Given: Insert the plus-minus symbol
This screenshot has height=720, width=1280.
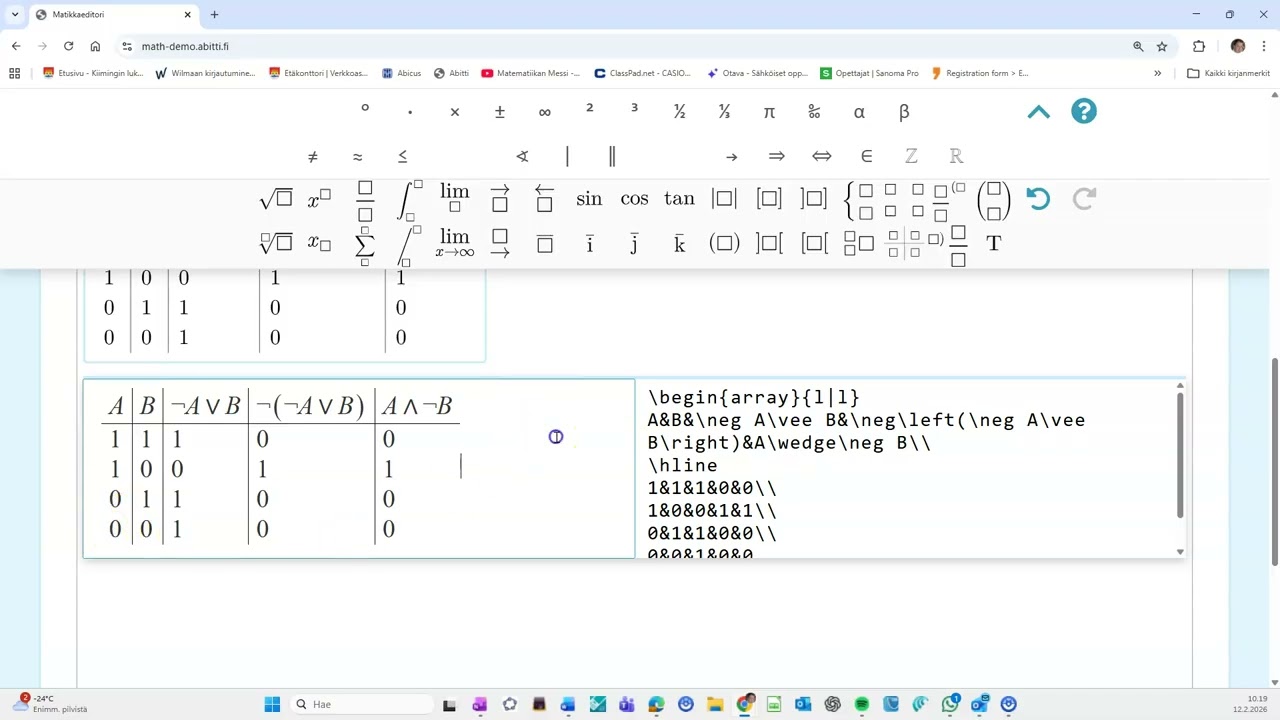Looking at the screenshot, I should tap(499, 112).
